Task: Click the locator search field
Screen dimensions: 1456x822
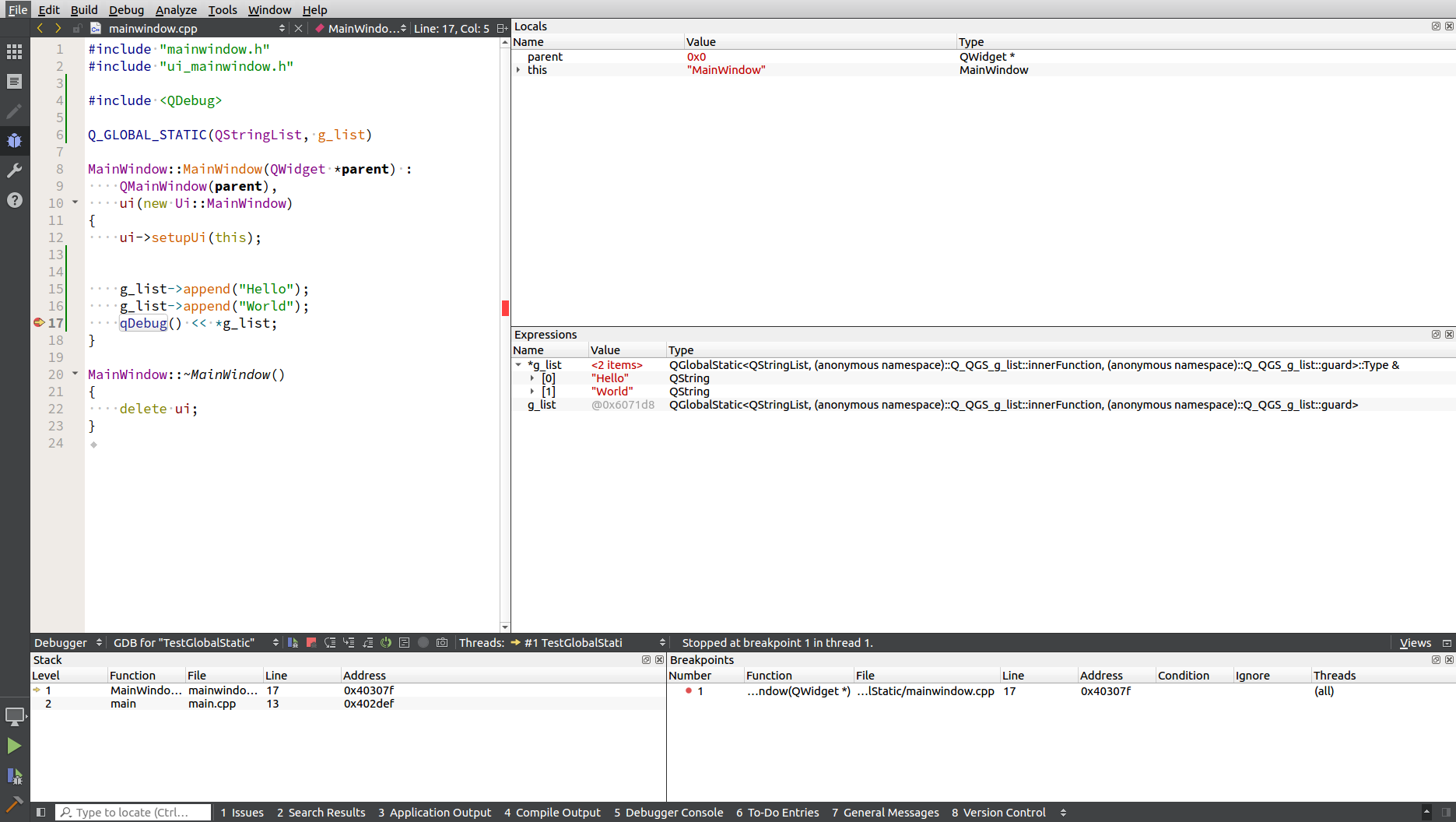Action: [x=134, y=812]
